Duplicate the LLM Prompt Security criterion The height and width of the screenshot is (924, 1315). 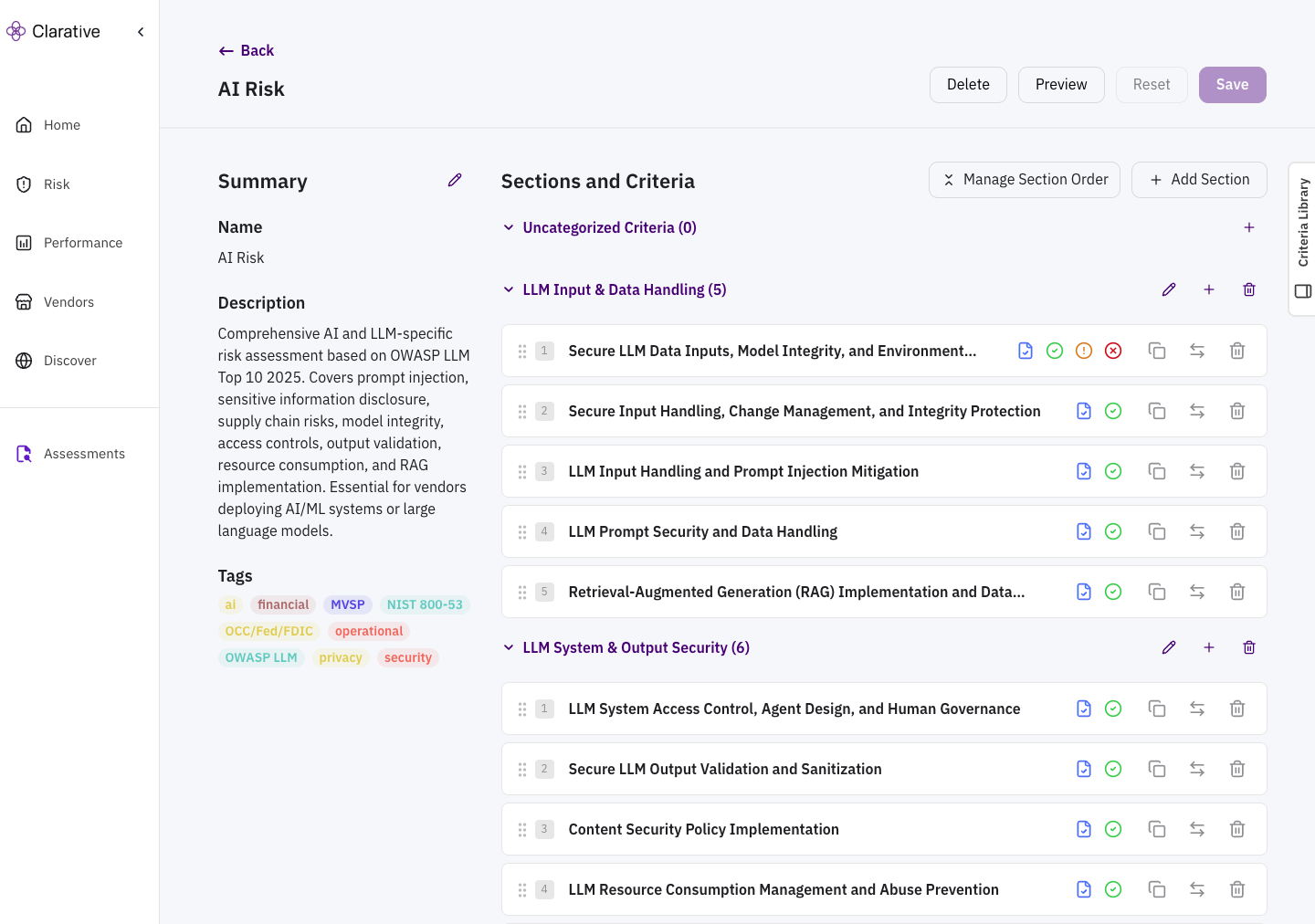[x=1157, y=531]
